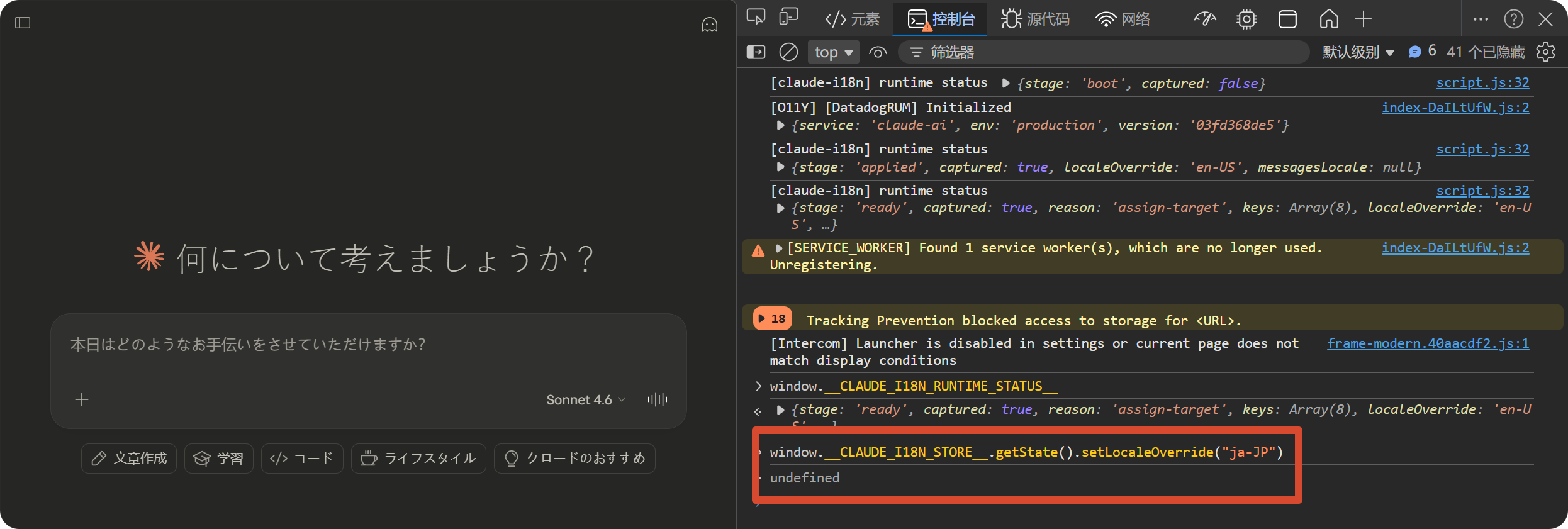Select the ライフスタイル suggestion chip
This screenshot has width=1568, height=529.
pyautogui.click(x=418, y=458)
